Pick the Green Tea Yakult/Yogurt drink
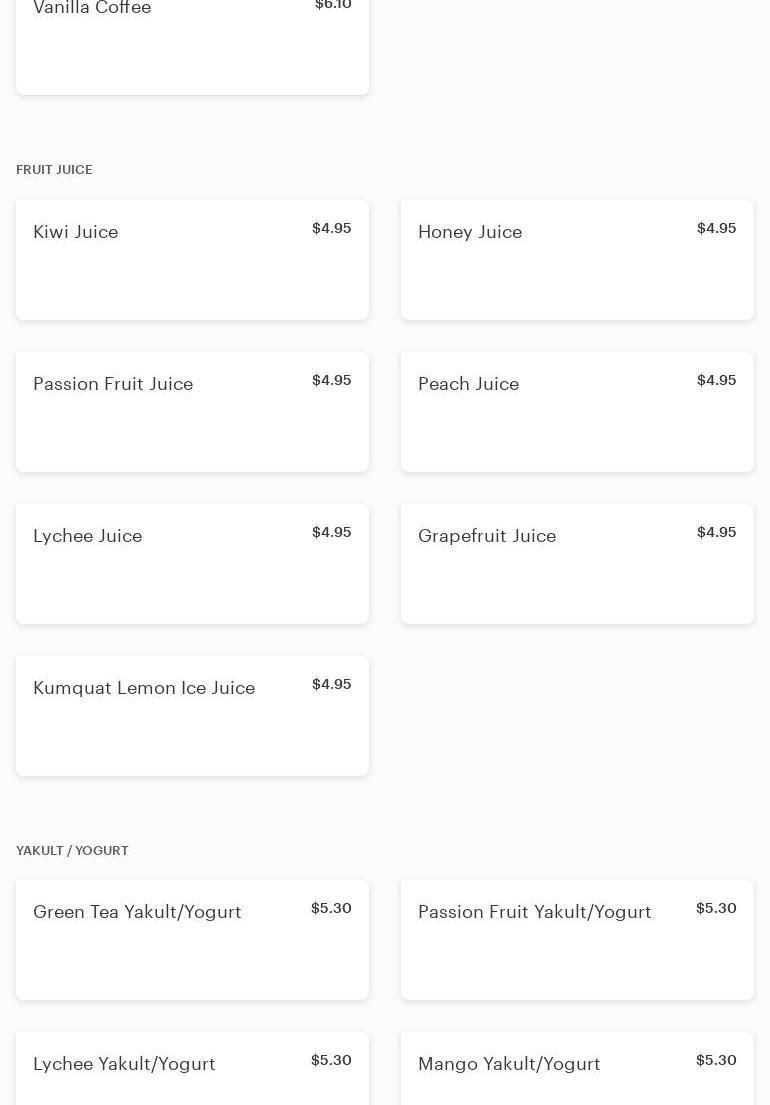The height and width of the screenshot is (1105, 770). (192, 940)
